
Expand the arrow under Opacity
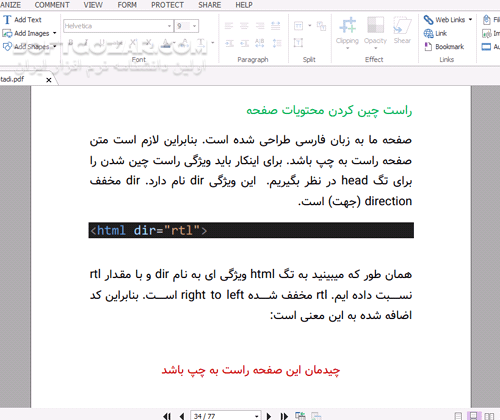[x=375, y=49]
